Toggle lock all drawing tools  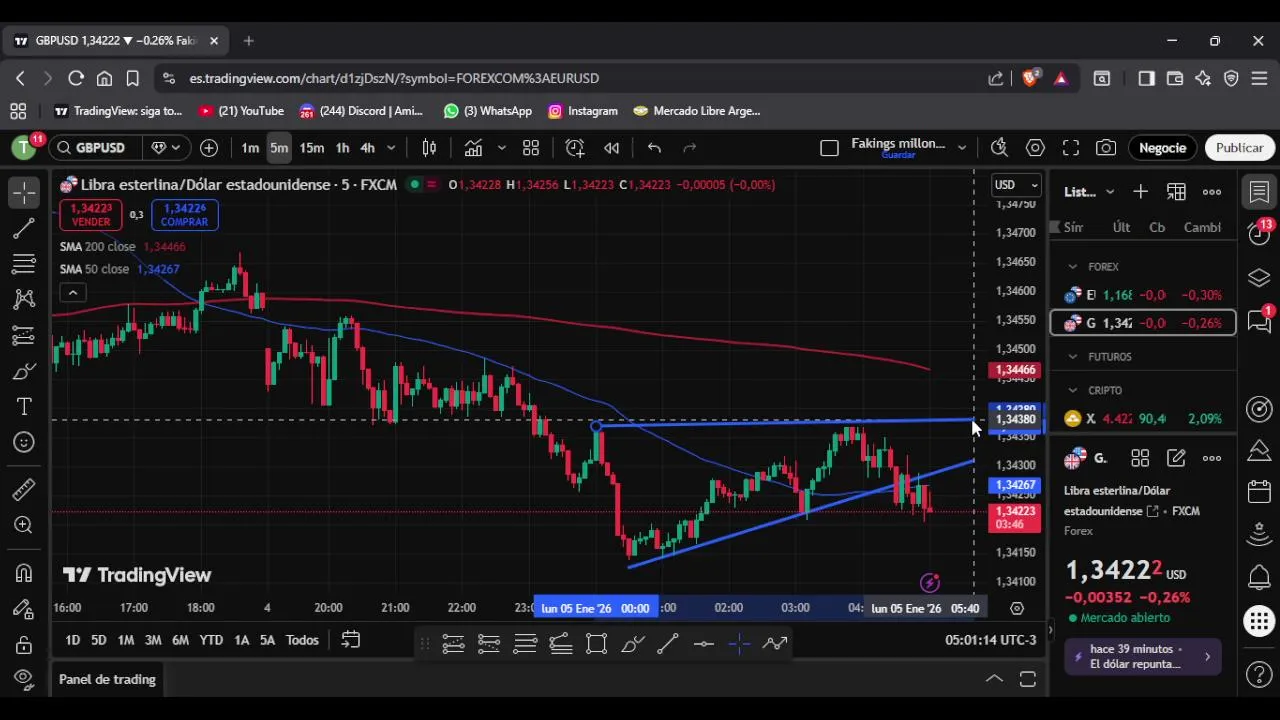click(24, 645)
